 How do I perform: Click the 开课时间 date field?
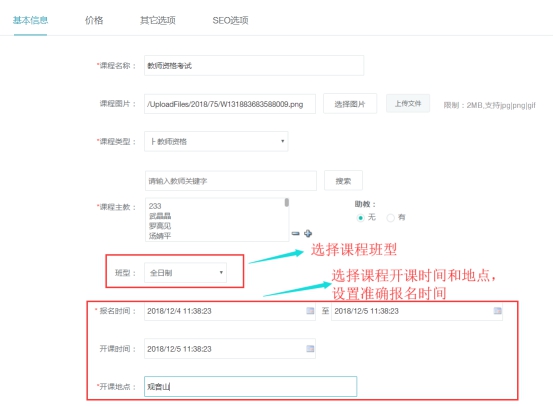click(x=230, y=349)
